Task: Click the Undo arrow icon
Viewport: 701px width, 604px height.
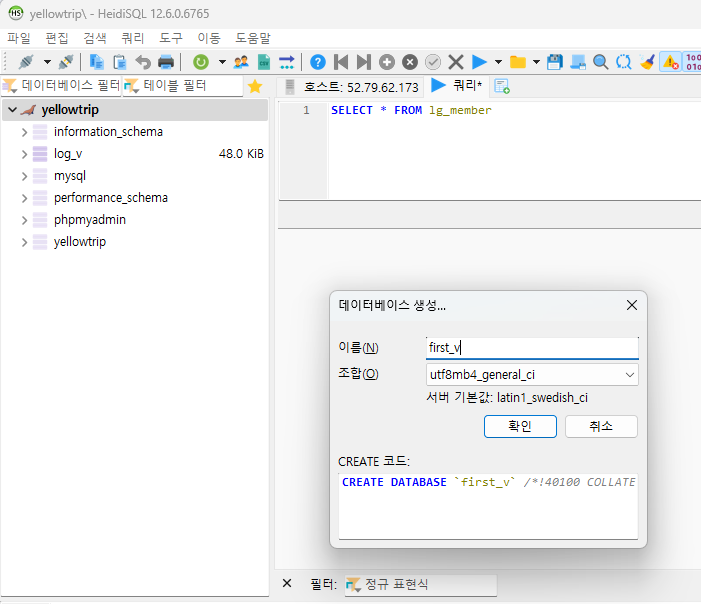Action: coord(143,62)
